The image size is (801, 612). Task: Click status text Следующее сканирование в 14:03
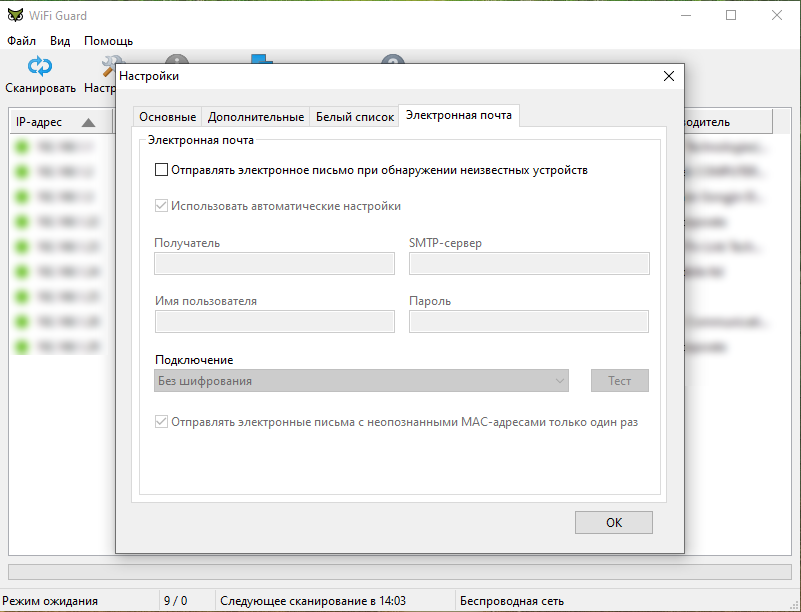313,601
